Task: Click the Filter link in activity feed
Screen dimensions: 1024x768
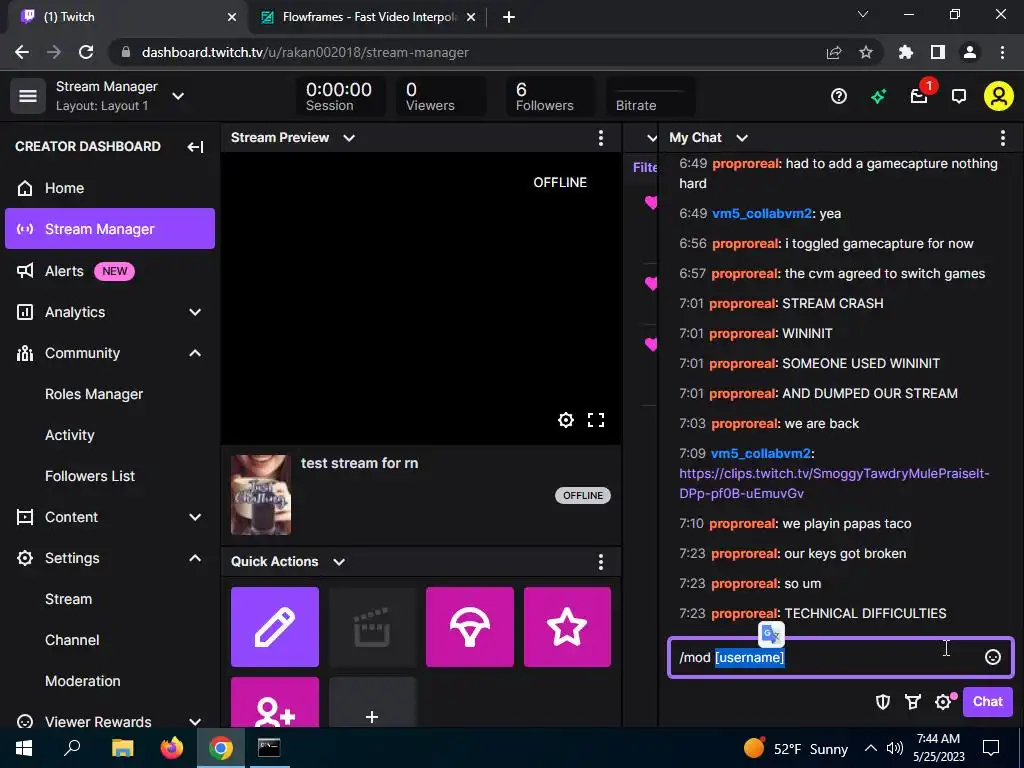Action: (x=645, y=167)
